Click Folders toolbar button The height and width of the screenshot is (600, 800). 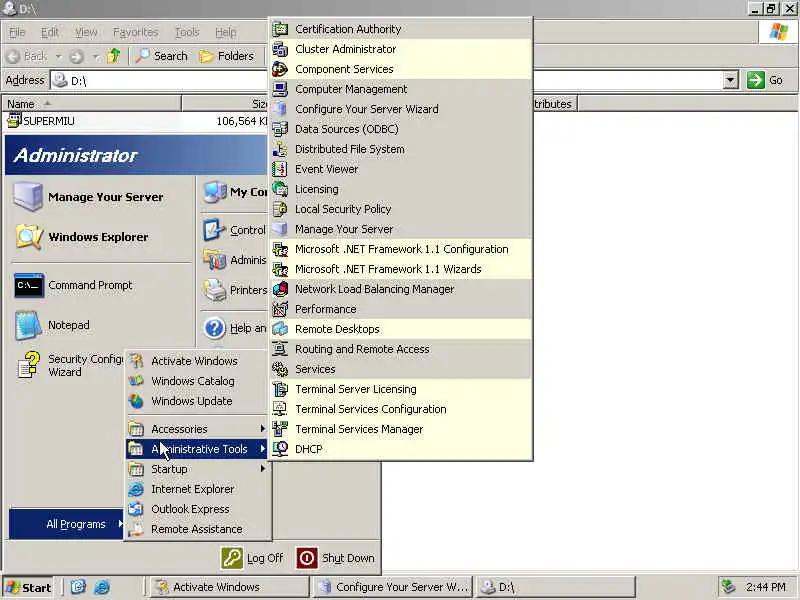tap(227, 56)
